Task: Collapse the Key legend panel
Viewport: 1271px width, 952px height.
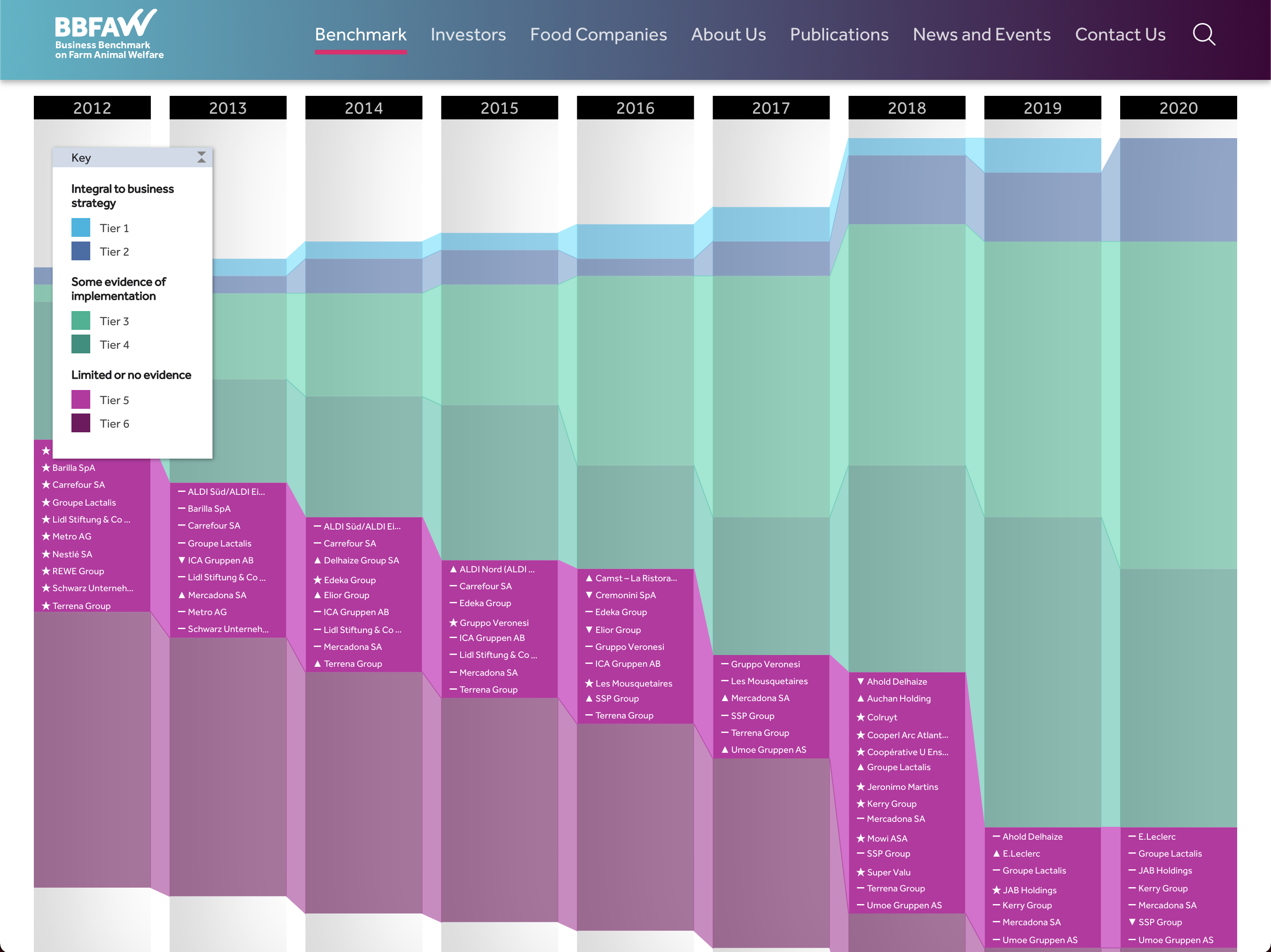Action: 201,157
